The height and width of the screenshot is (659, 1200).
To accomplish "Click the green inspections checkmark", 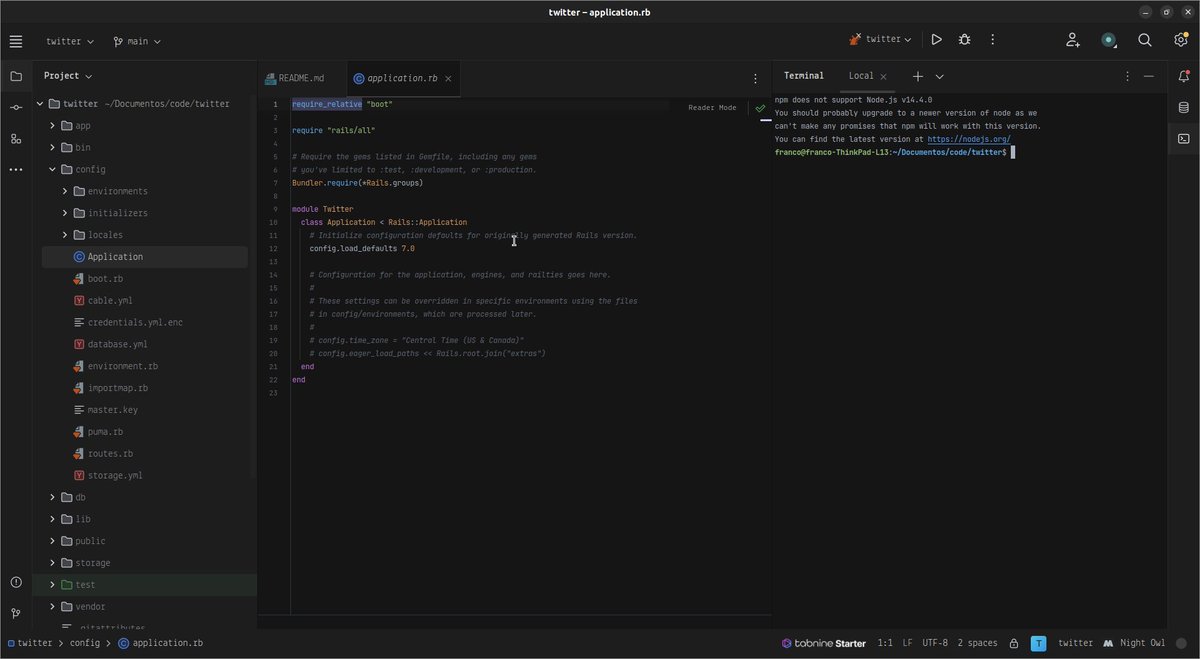I will pos(760,107).
